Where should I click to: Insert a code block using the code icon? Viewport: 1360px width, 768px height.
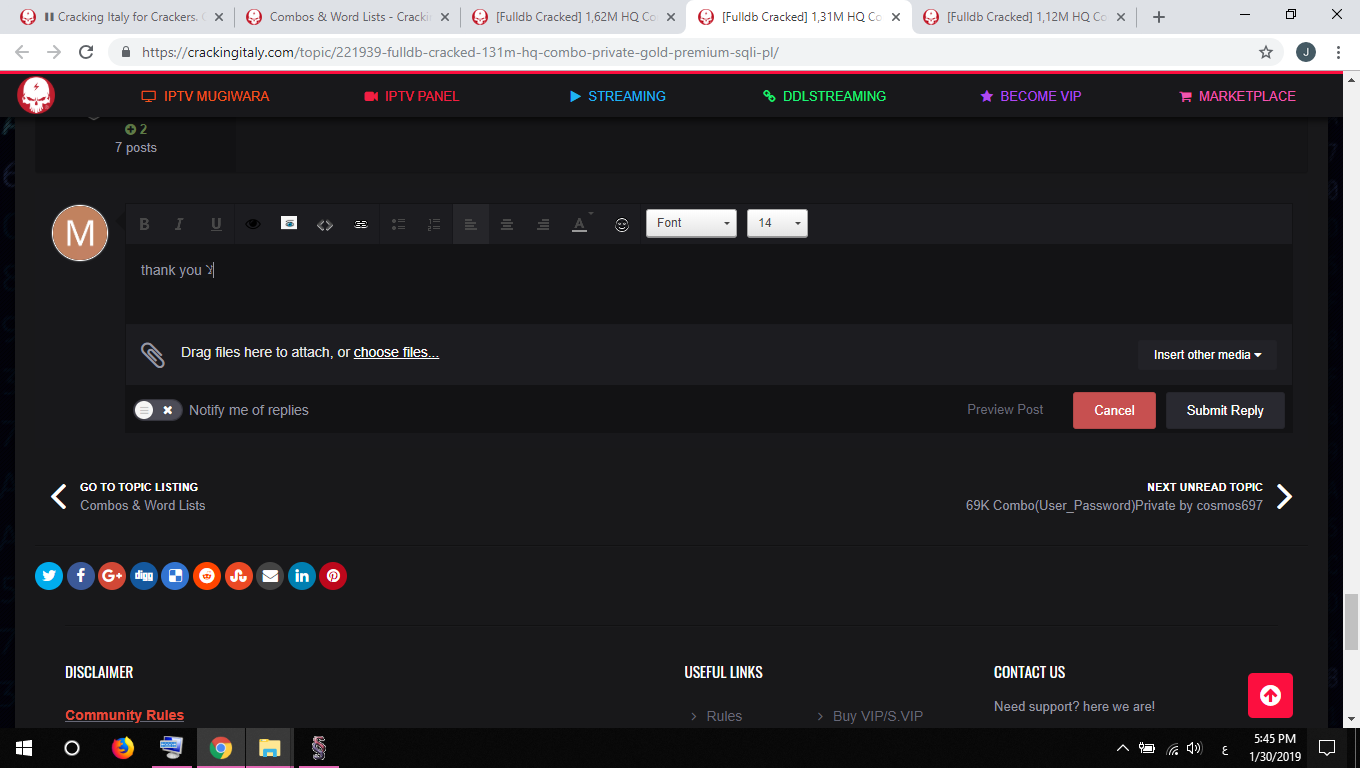(x=325, y=225)
